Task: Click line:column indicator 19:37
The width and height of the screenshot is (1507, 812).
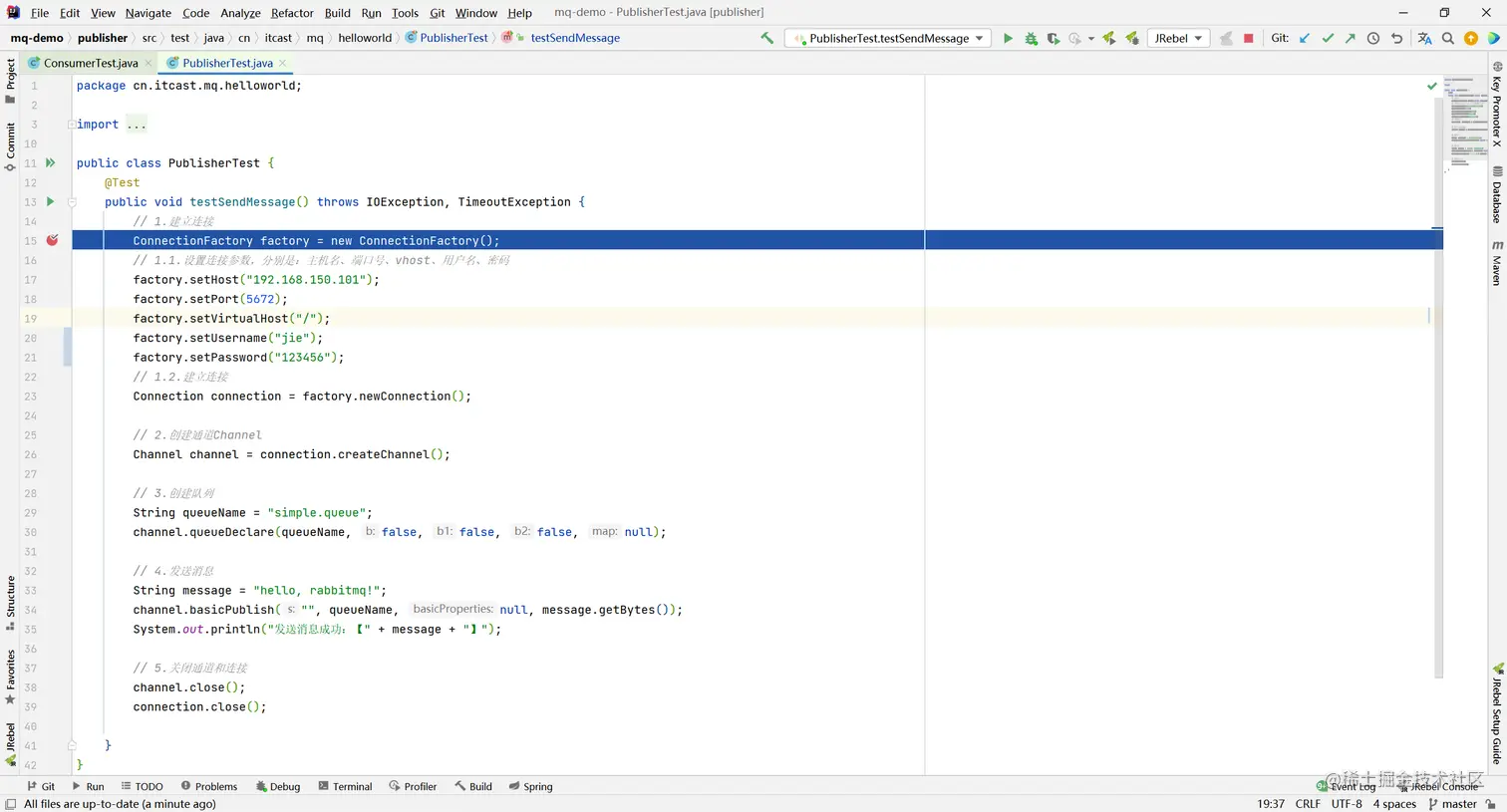Action: [x=1271, y=804]
